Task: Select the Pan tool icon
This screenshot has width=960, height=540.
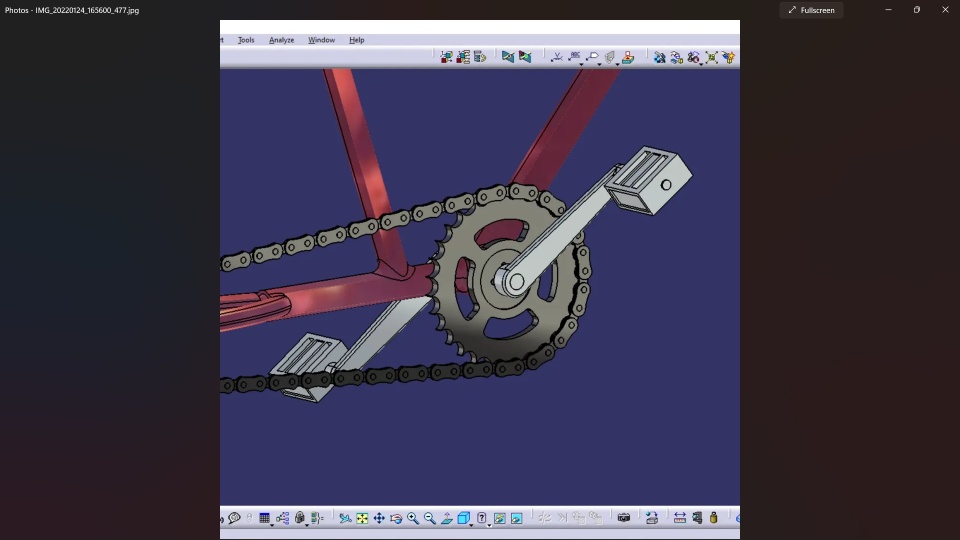Action: coord(380,519)
